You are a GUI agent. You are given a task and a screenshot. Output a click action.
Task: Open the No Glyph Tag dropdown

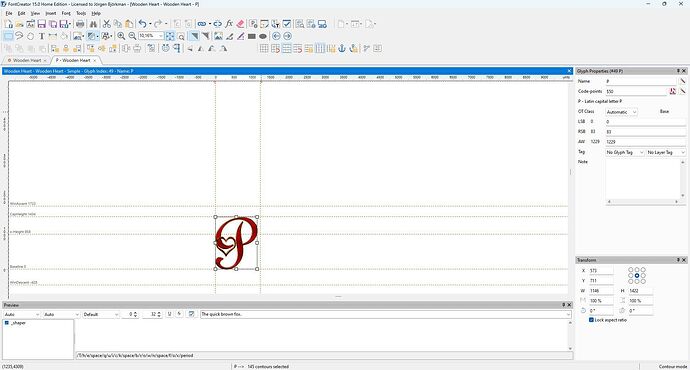click(x=625, y=152)
